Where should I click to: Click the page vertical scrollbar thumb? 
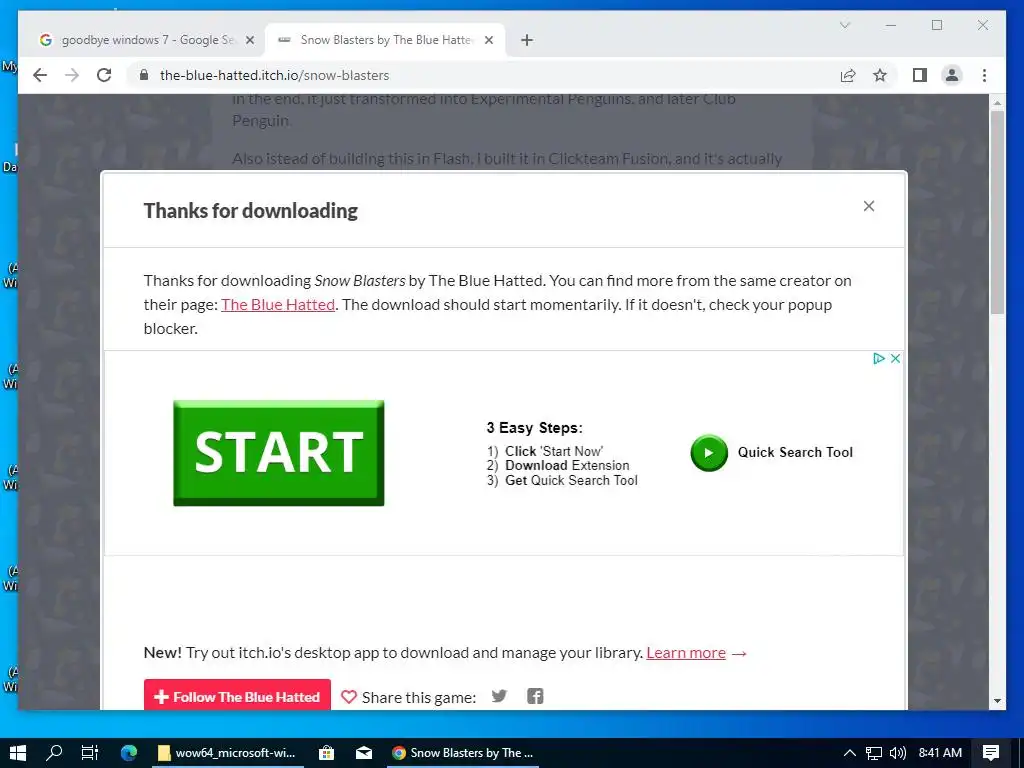click(997, 212)
